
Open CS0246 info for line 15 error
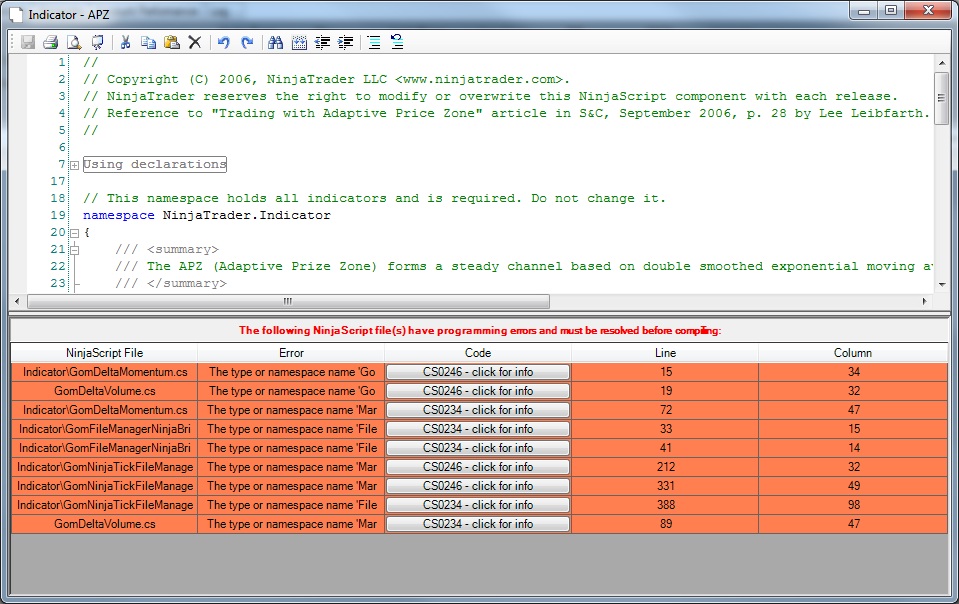click(478, 372)
